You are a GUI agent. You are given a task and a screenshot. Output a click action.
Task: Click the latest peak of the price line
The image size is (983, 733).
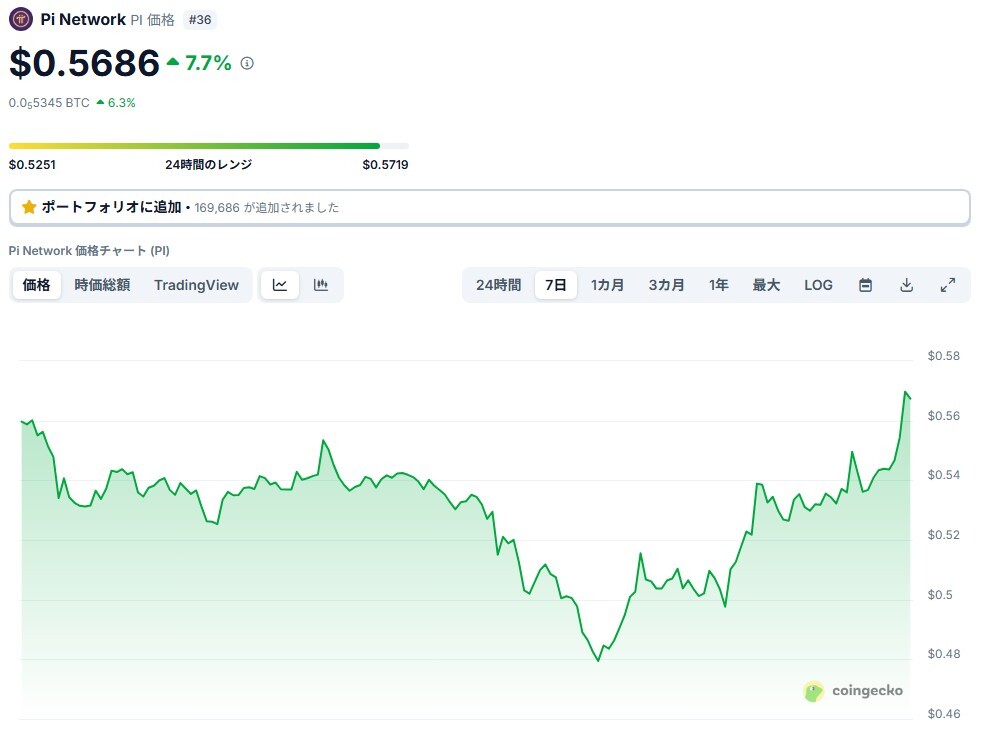905,393
